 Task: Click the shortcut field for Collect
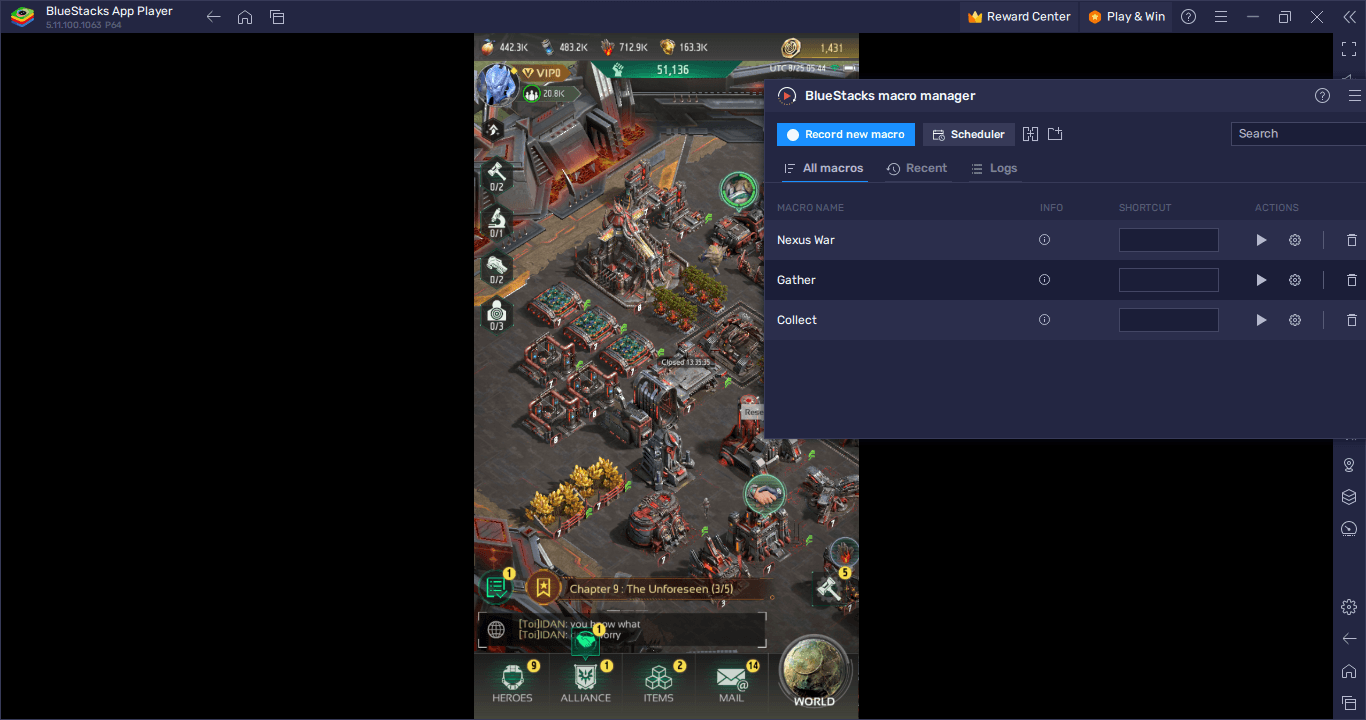coord(1169,320)
